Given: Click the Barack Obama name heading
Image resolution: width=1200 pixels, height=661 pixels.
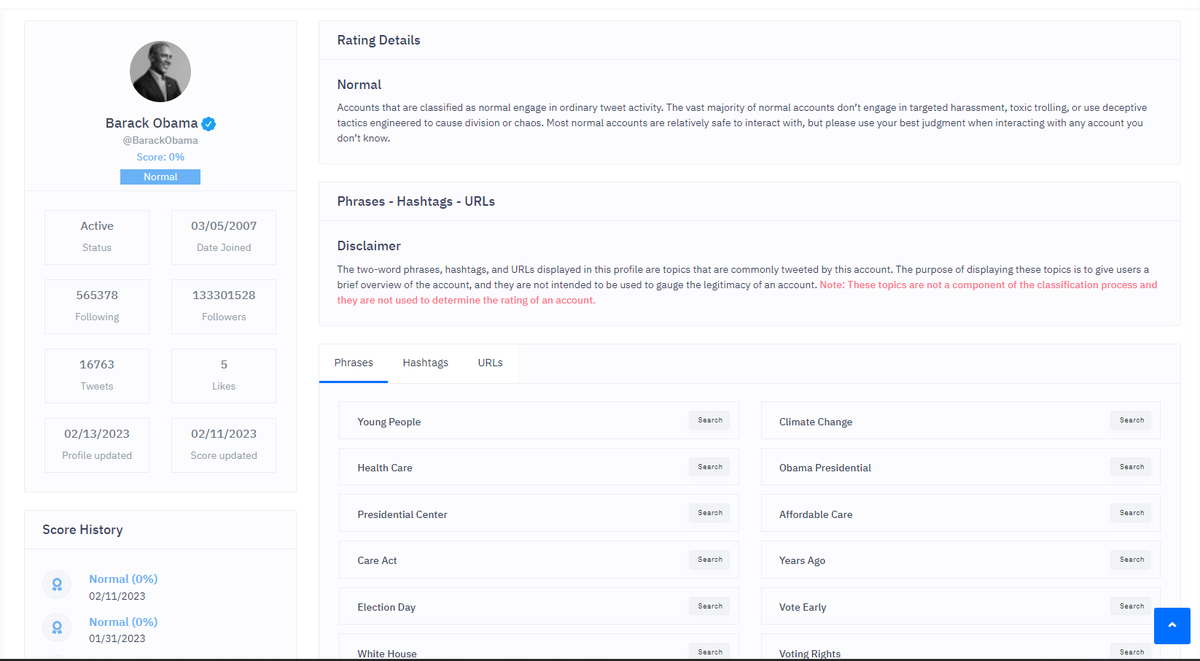Looking at the screenshot, I should click(x=151, y=123).
